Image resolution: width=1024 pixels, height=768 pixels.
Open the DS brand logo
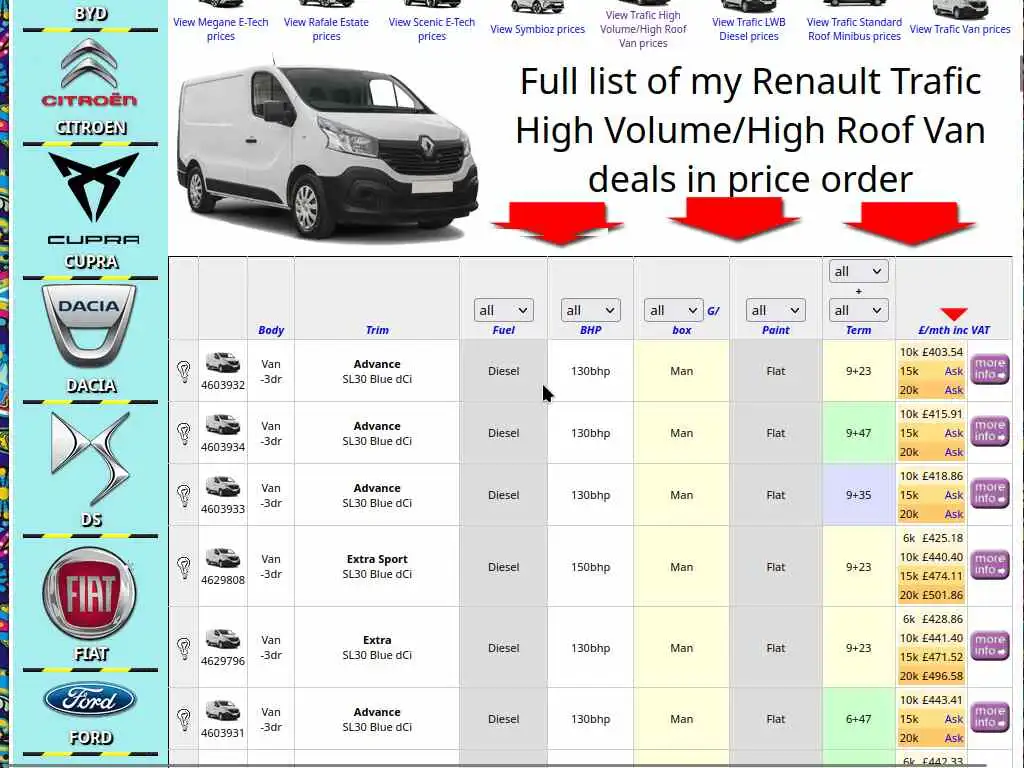pos(90,459)
